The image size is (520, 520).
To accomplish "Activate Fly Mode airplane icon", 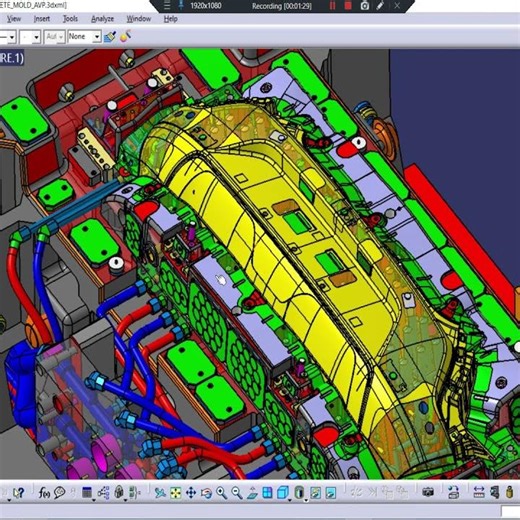I will (160, 493).
